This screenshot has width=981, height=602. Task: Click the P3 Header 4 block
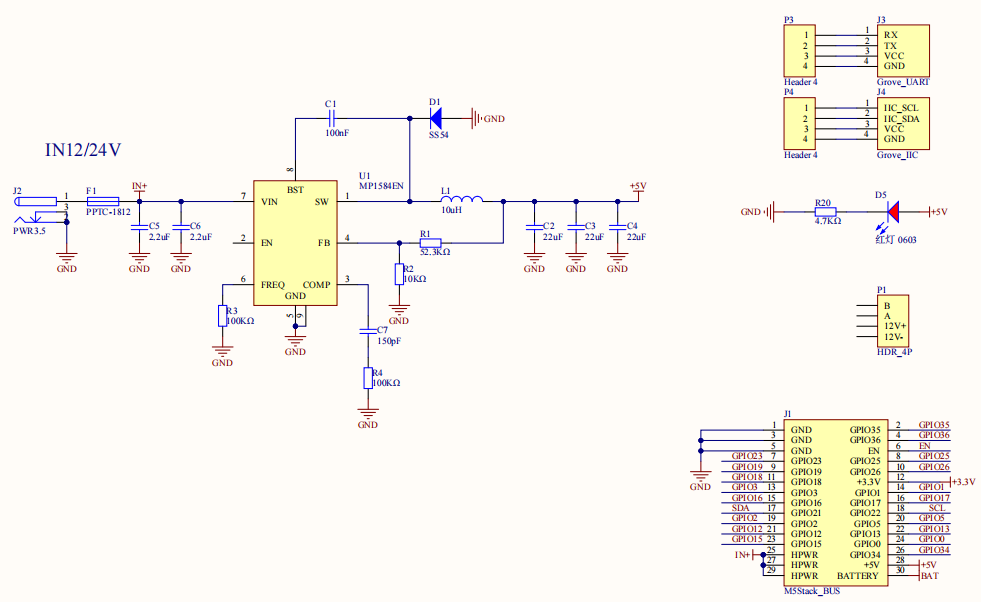800,50
